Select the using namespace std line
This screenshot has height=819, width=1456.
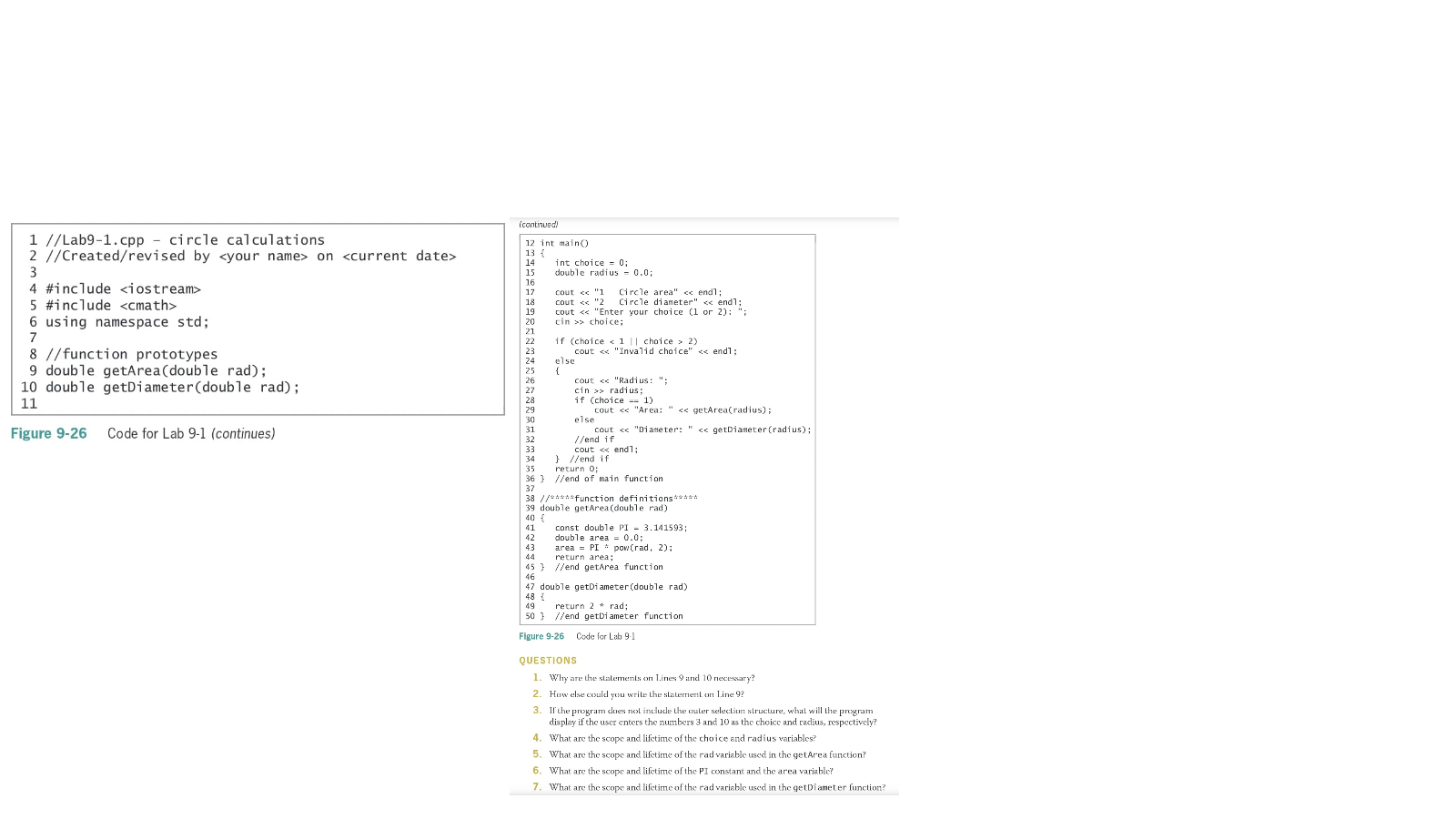pyautogui.click(x=126, y=321)
